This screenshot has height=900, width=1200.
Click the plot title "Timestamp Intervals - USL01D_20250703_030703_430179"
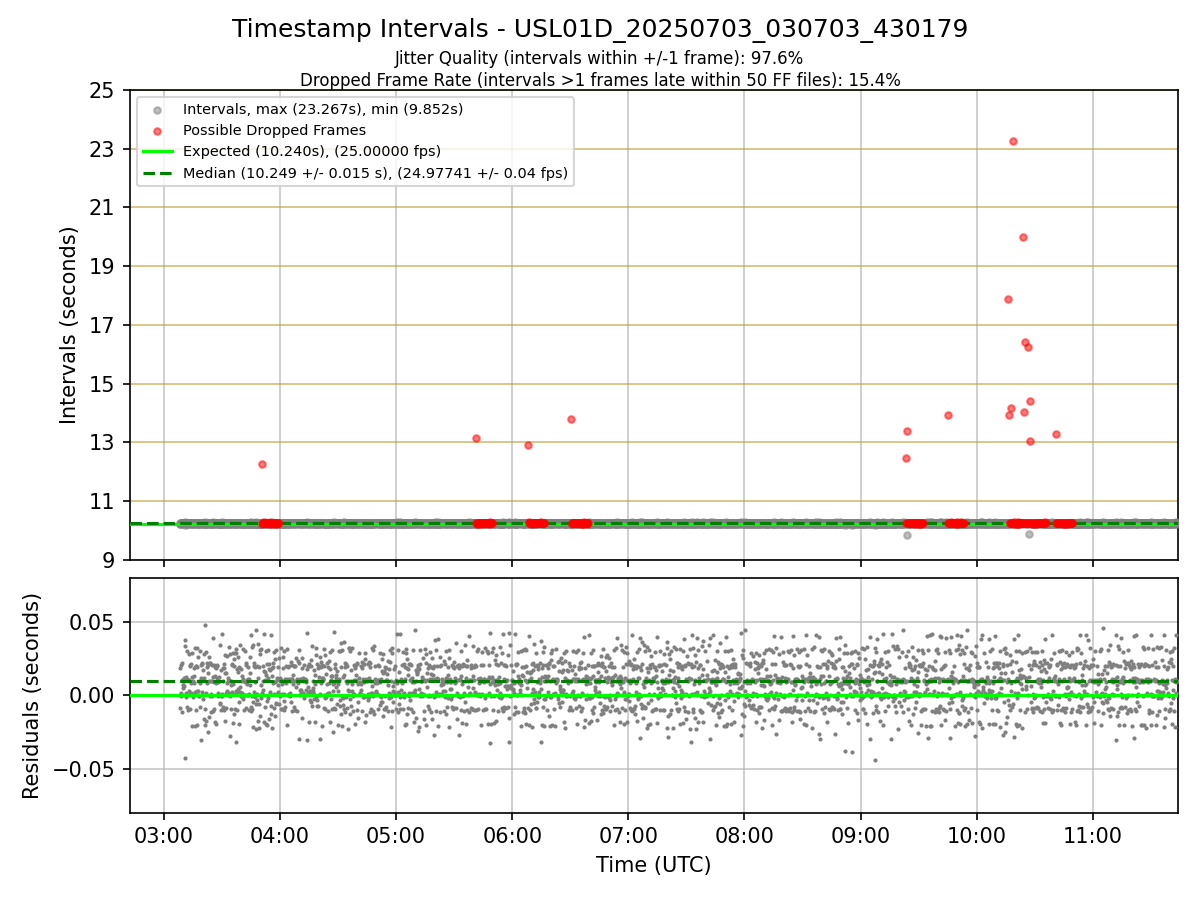pos(600,29)
